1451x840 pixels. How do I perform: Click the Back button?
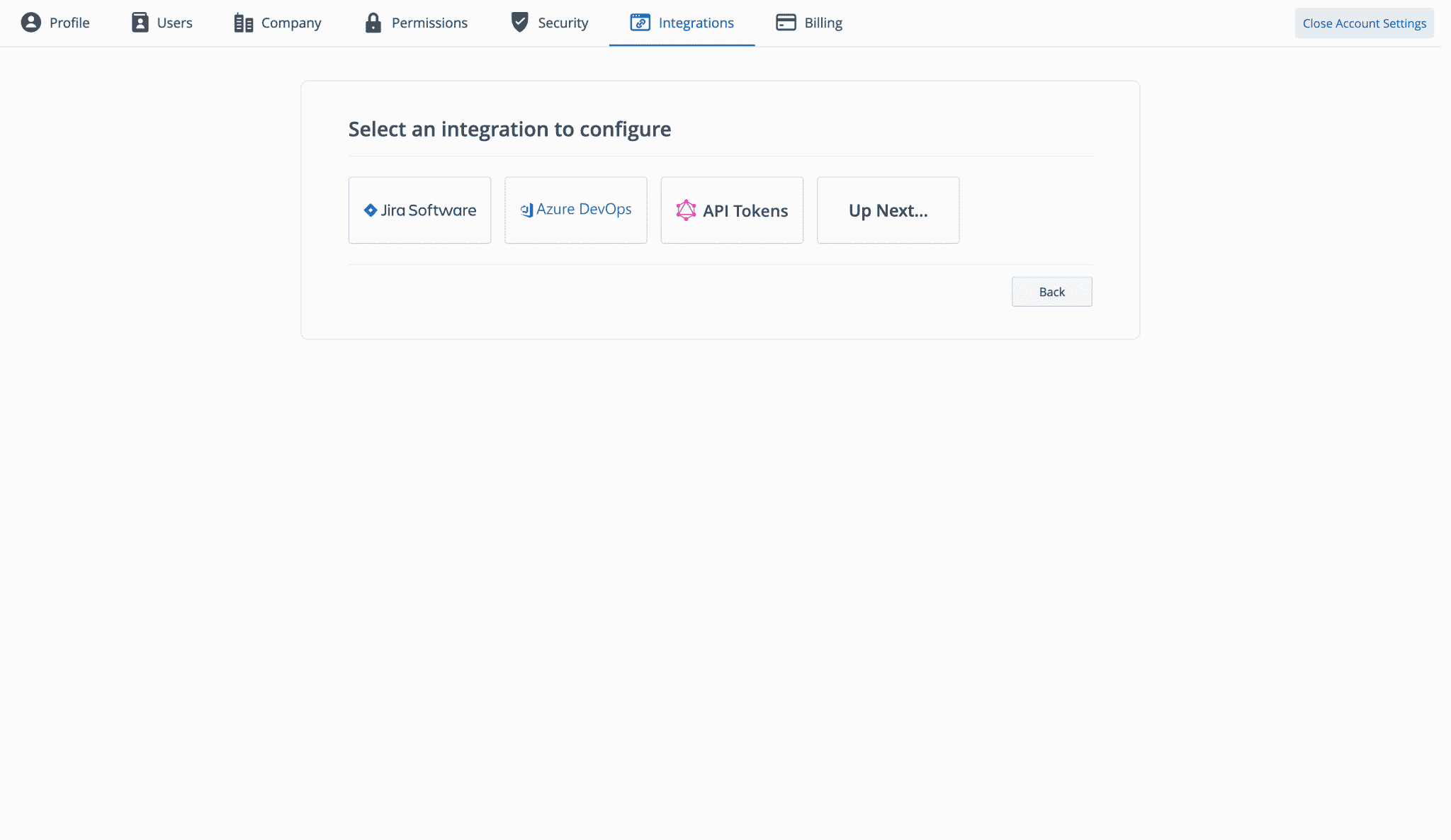coord(1051,291)
